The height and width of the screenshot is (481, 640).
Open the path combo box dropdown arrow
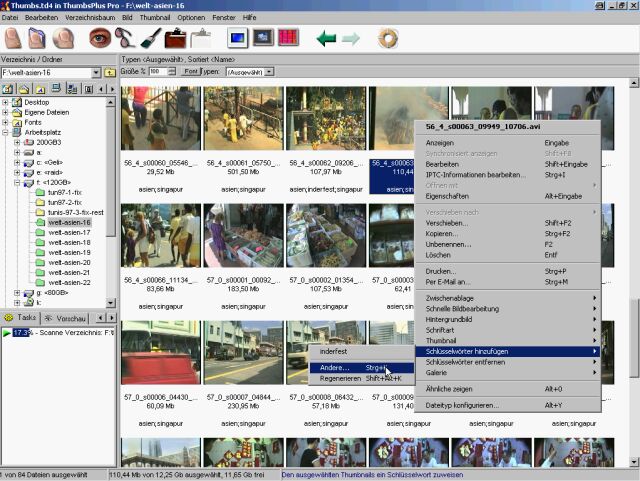click(x=96, y=73)
